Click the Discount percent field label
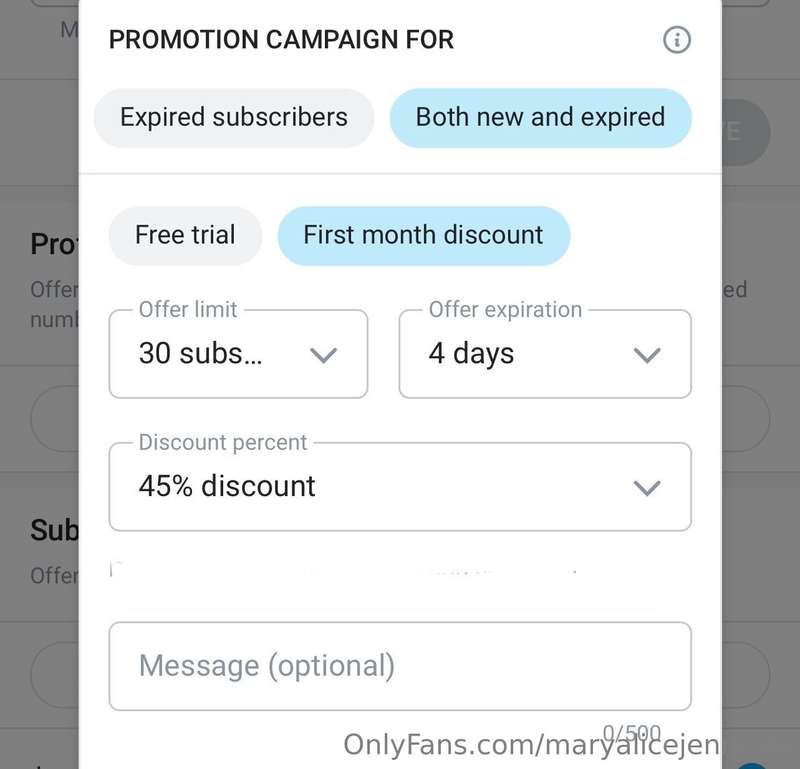The width and height of the screenshot is (800, 769). click(x=222, y=442)
